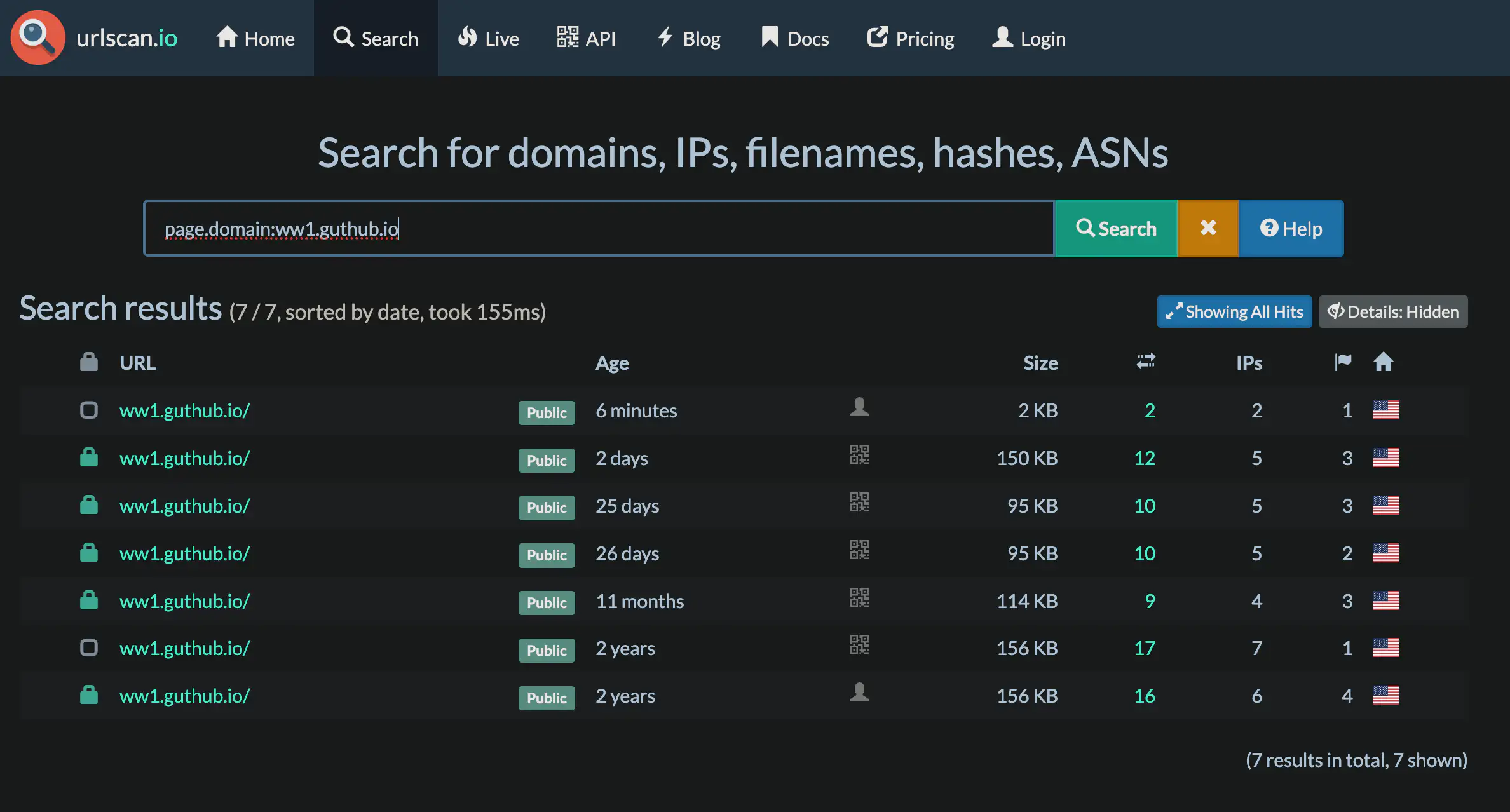The image size is (1510, 812).
Task: Open the blue Help button
Action: pyautogui.click(x=1291, y=228)
